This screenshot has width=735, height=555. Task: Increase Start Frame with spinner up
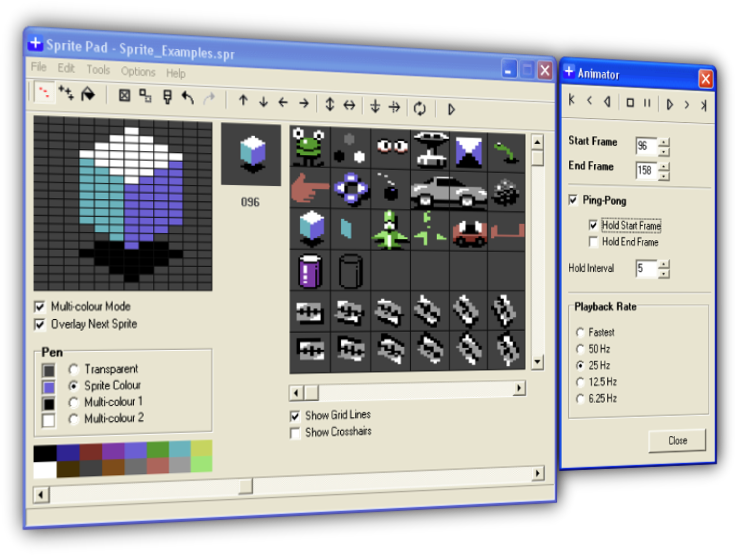coord(664,142)
